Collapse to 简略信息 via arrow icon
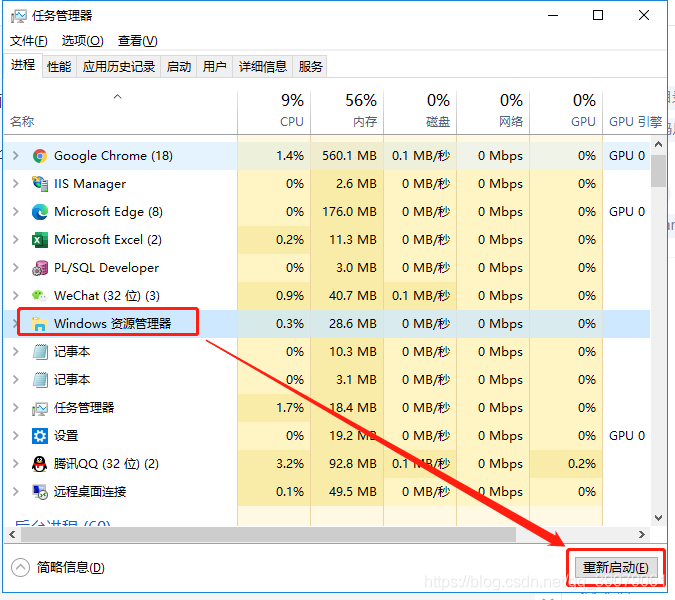This screenshot has width=675, height=600. 20,567
